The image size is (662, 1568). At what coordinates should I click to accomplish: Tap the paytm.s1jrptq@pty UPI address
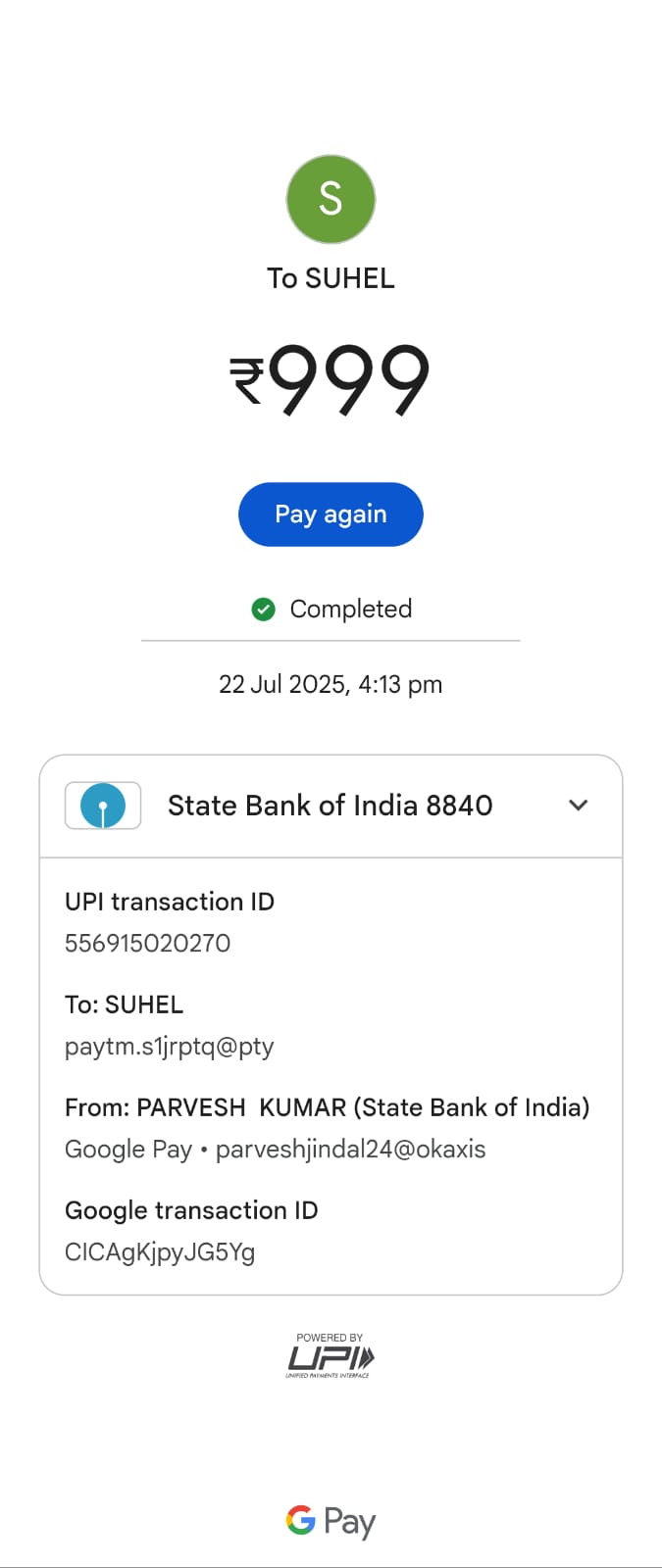[x=170, y=1047]
